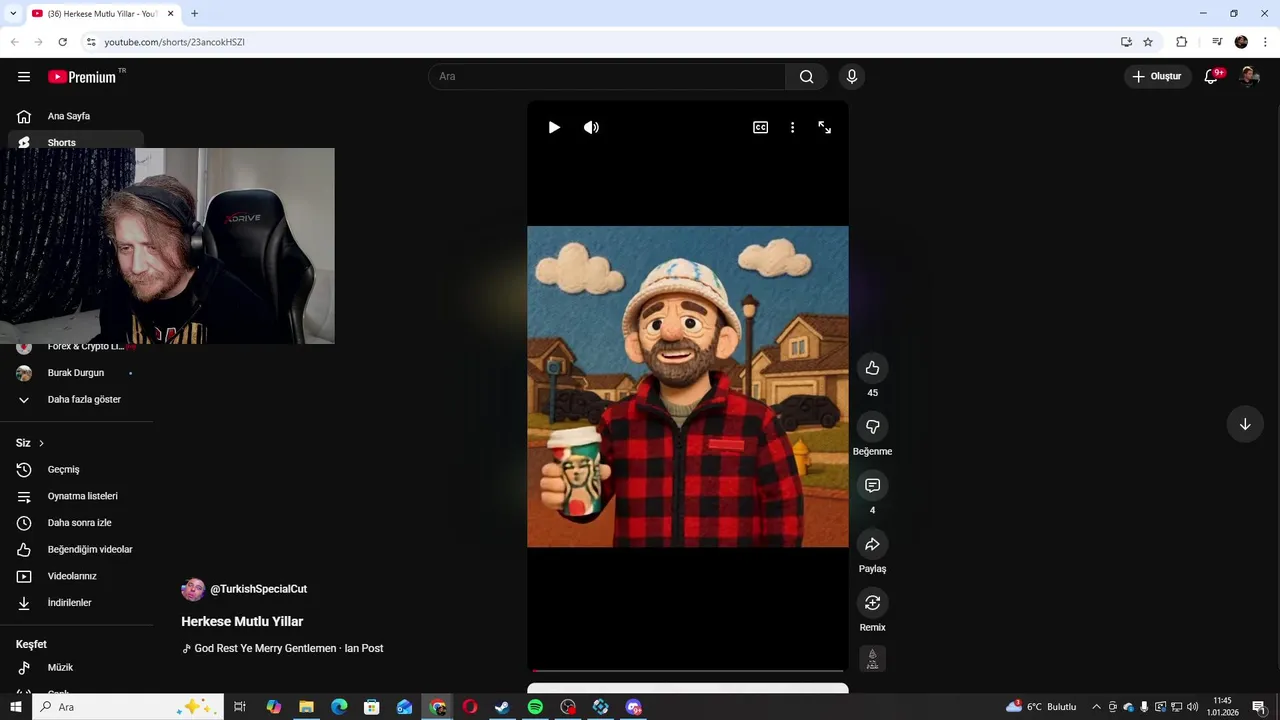Close the Herkese Mutlu Yıllar tab
The width and height of the screenshot is (1280, 720).
point(170,14)
